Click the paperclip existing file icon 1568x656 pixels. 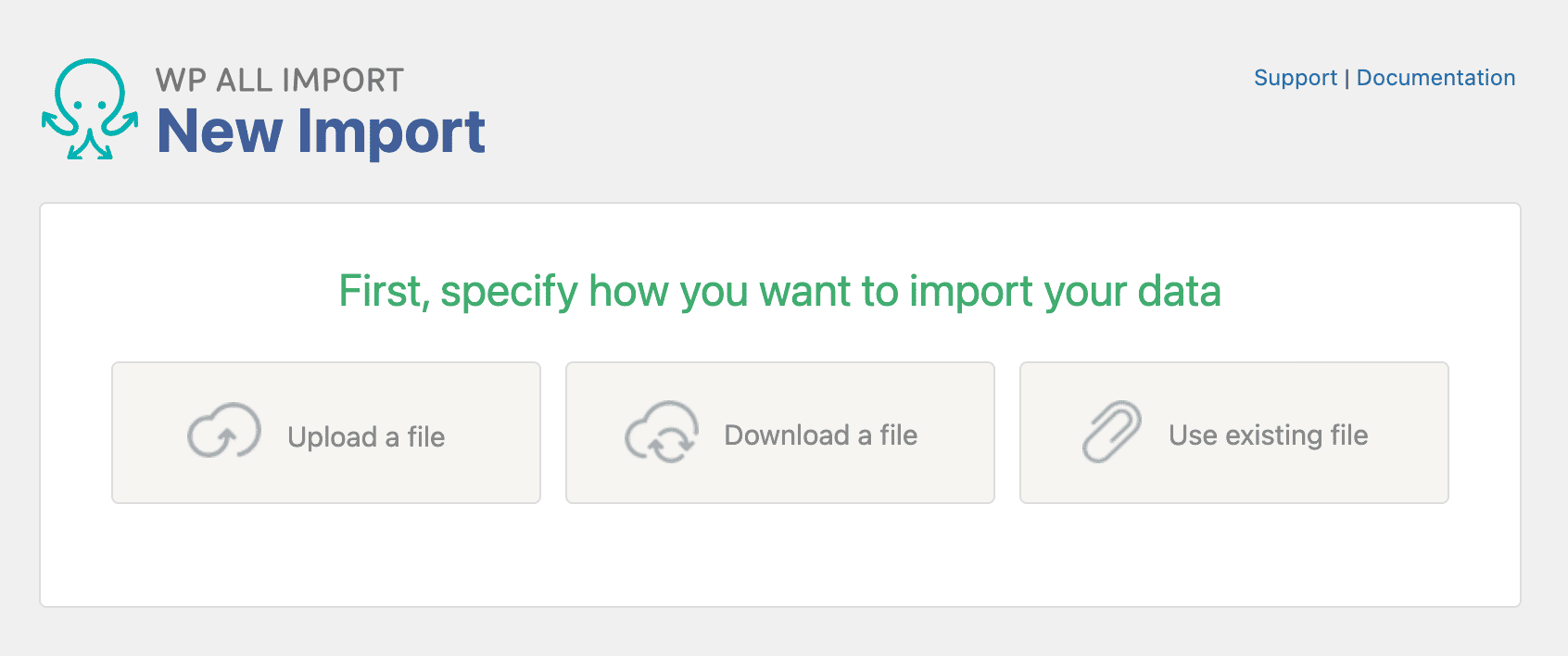[x=1111, y=432]
